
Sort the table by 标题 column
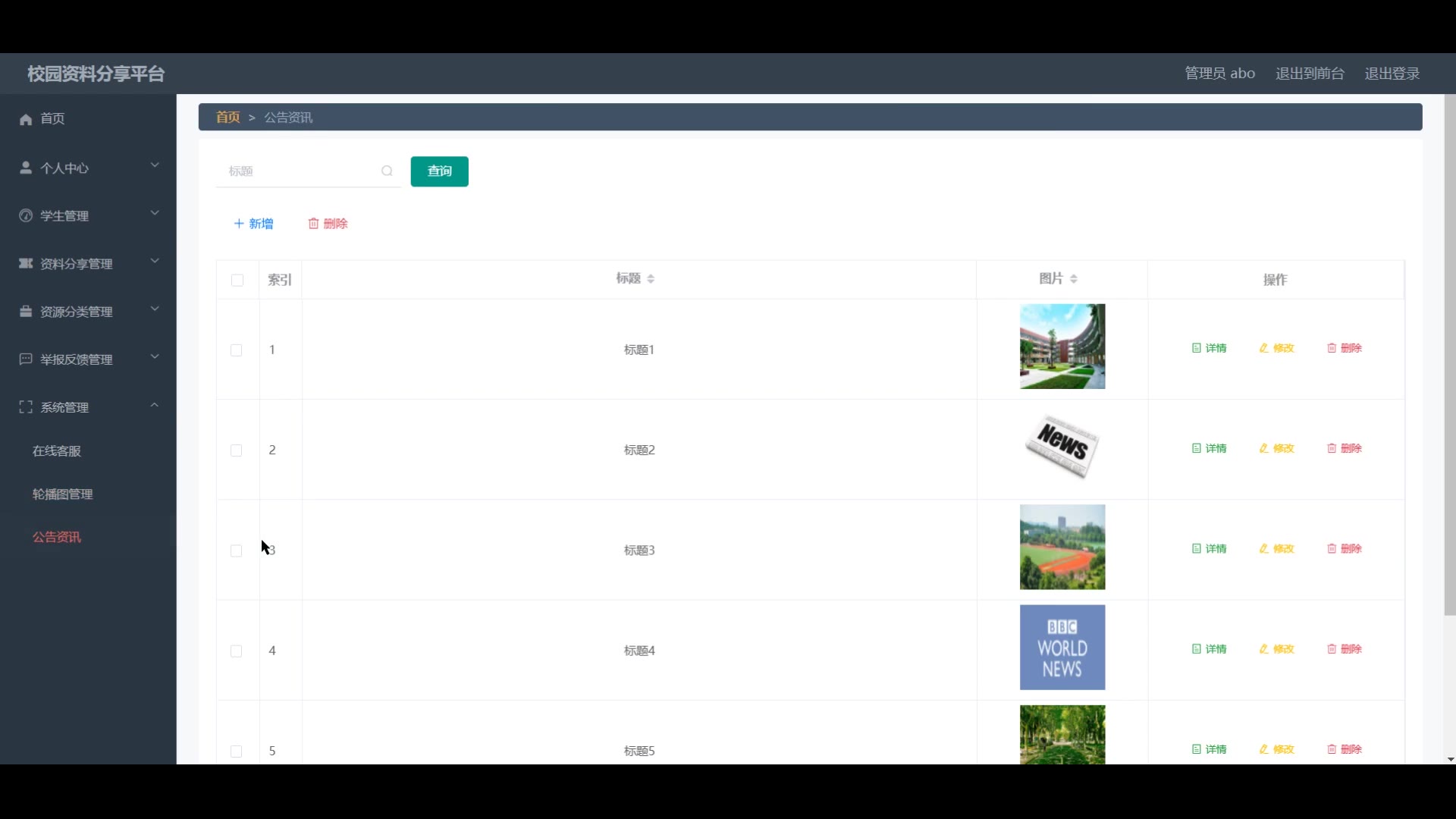pyautogui.click(x=651, y=279)
